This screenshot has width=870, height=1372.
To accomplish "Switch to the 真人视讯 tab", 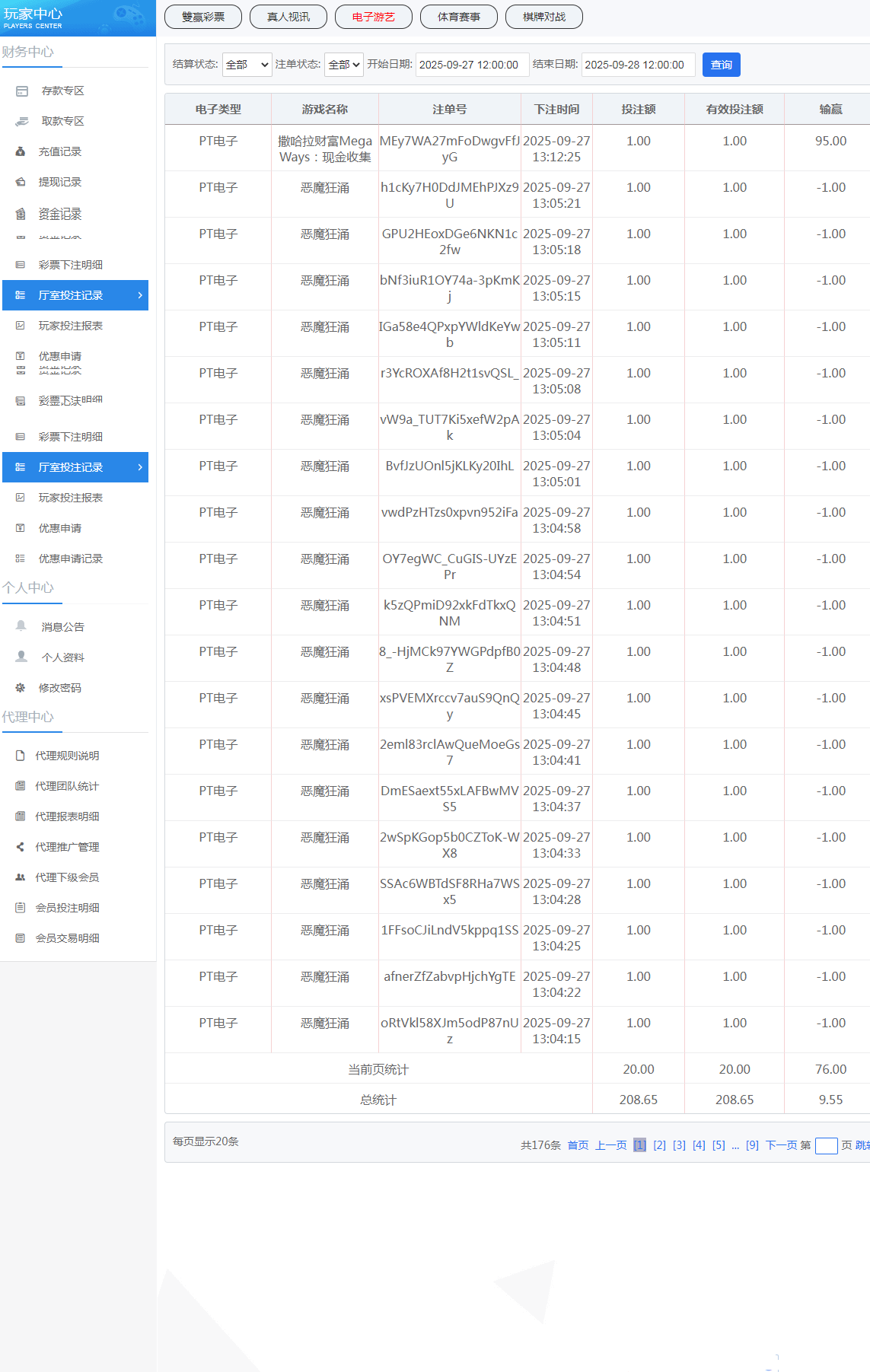I will pyautogui.click(x=288, y=17).
